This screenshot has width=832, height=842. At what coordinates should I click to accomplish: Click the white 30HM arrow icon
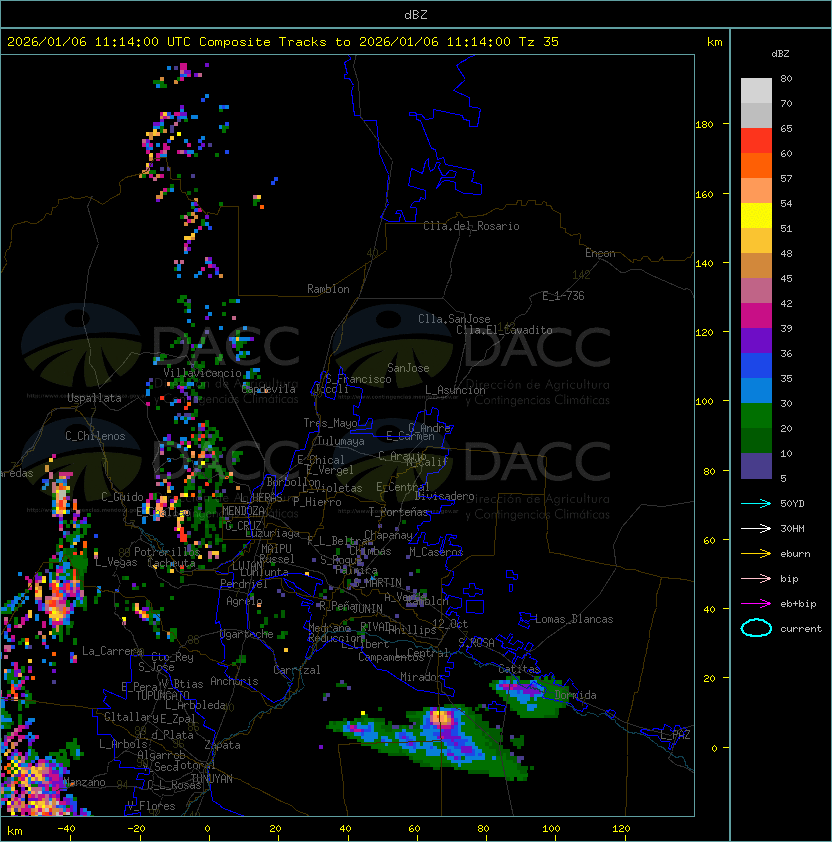pyautogui.click(x=756, y=528)
